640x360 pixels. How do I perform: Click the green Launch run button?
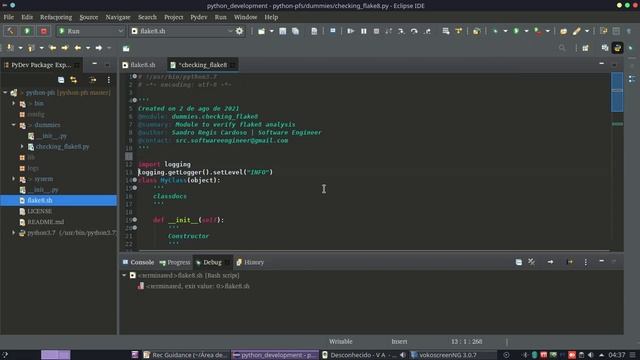(x=27, y=31)
